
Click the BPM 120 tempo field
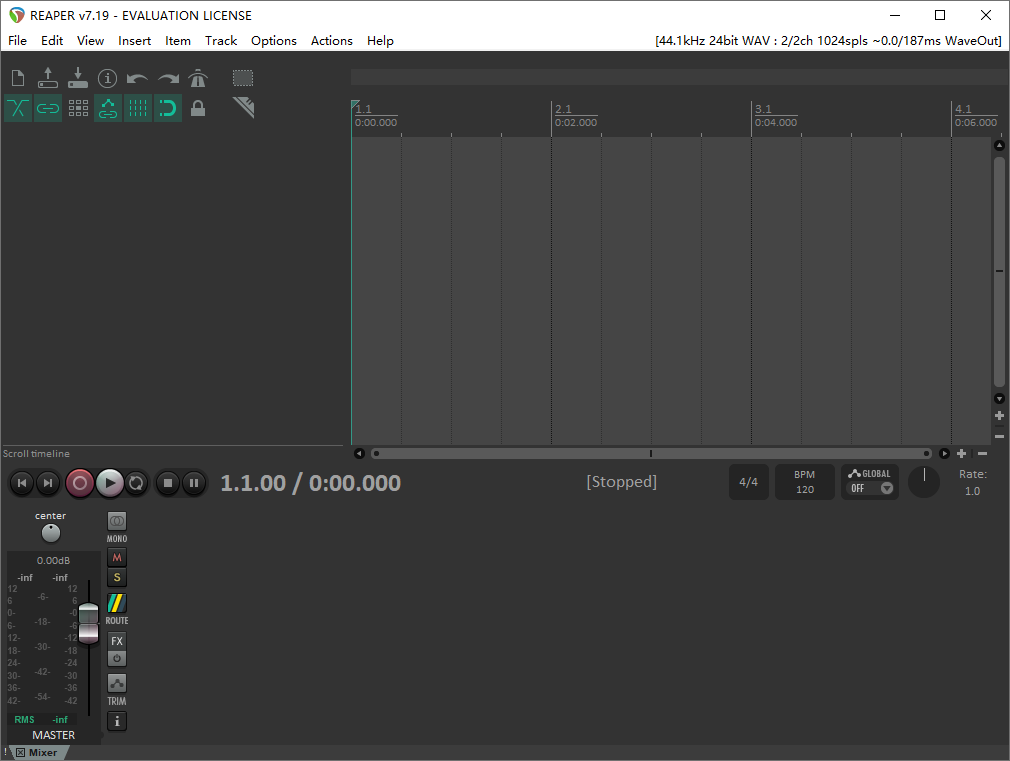[x=804, y=482]
